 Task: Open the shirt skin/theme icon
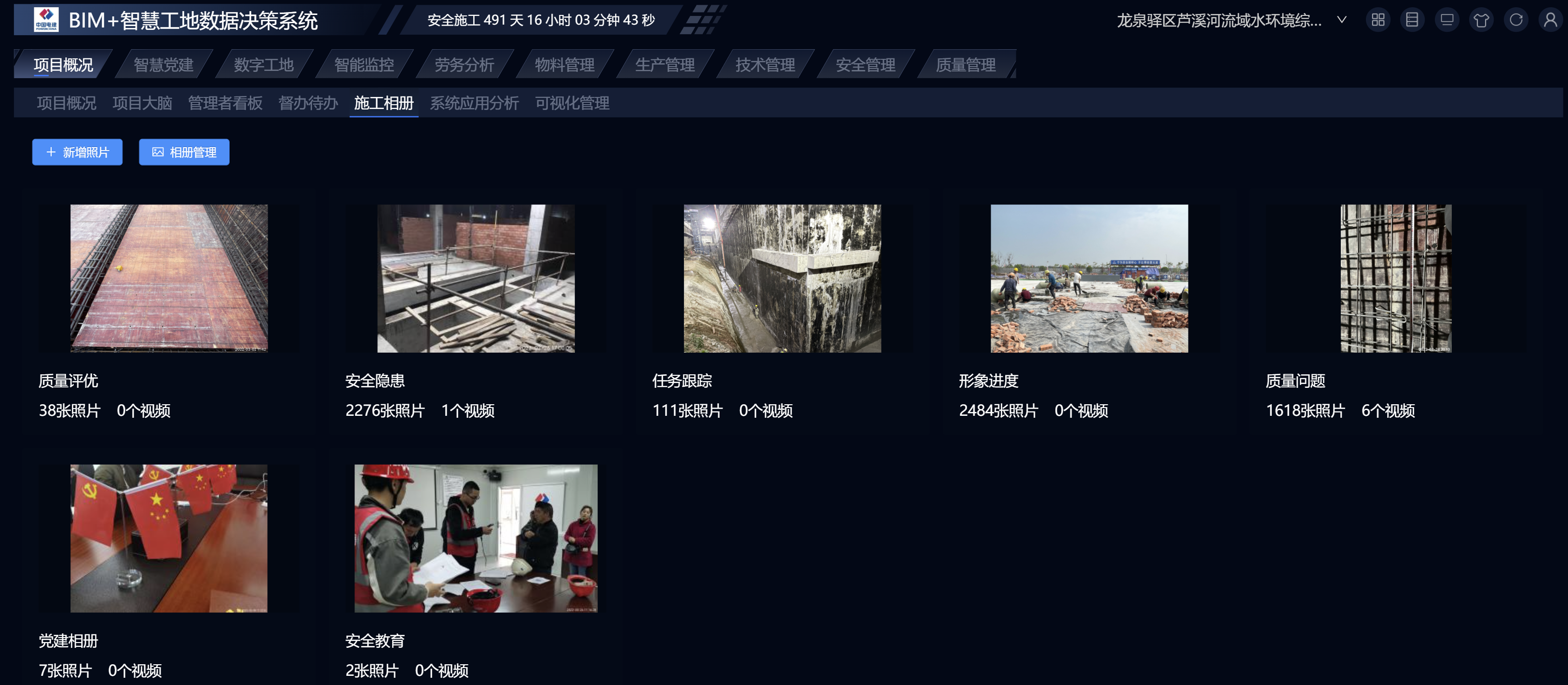1481,20
